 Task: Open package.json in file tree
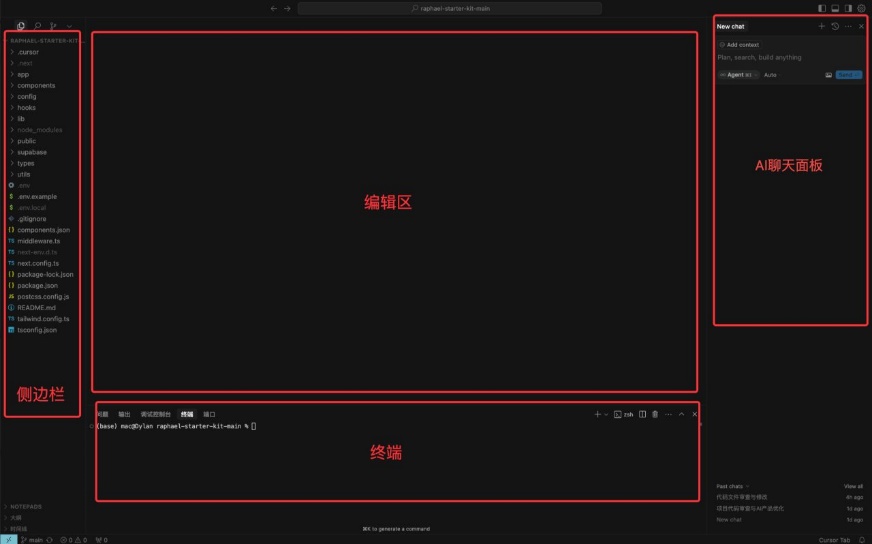pyautogui.click(x=37, y=285)
